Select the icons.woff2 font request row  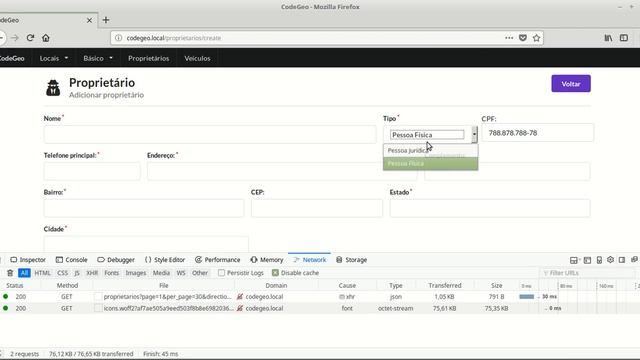[320, 308]
